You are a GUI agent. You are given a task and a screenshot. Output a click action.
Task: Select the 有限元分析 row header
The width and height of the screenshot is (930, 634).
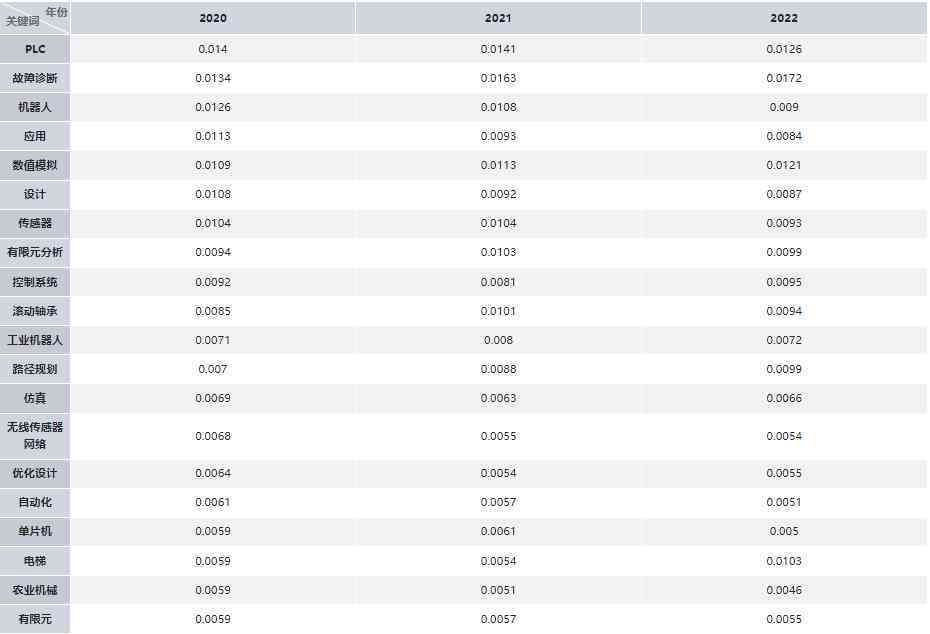[x=35, y=253]
